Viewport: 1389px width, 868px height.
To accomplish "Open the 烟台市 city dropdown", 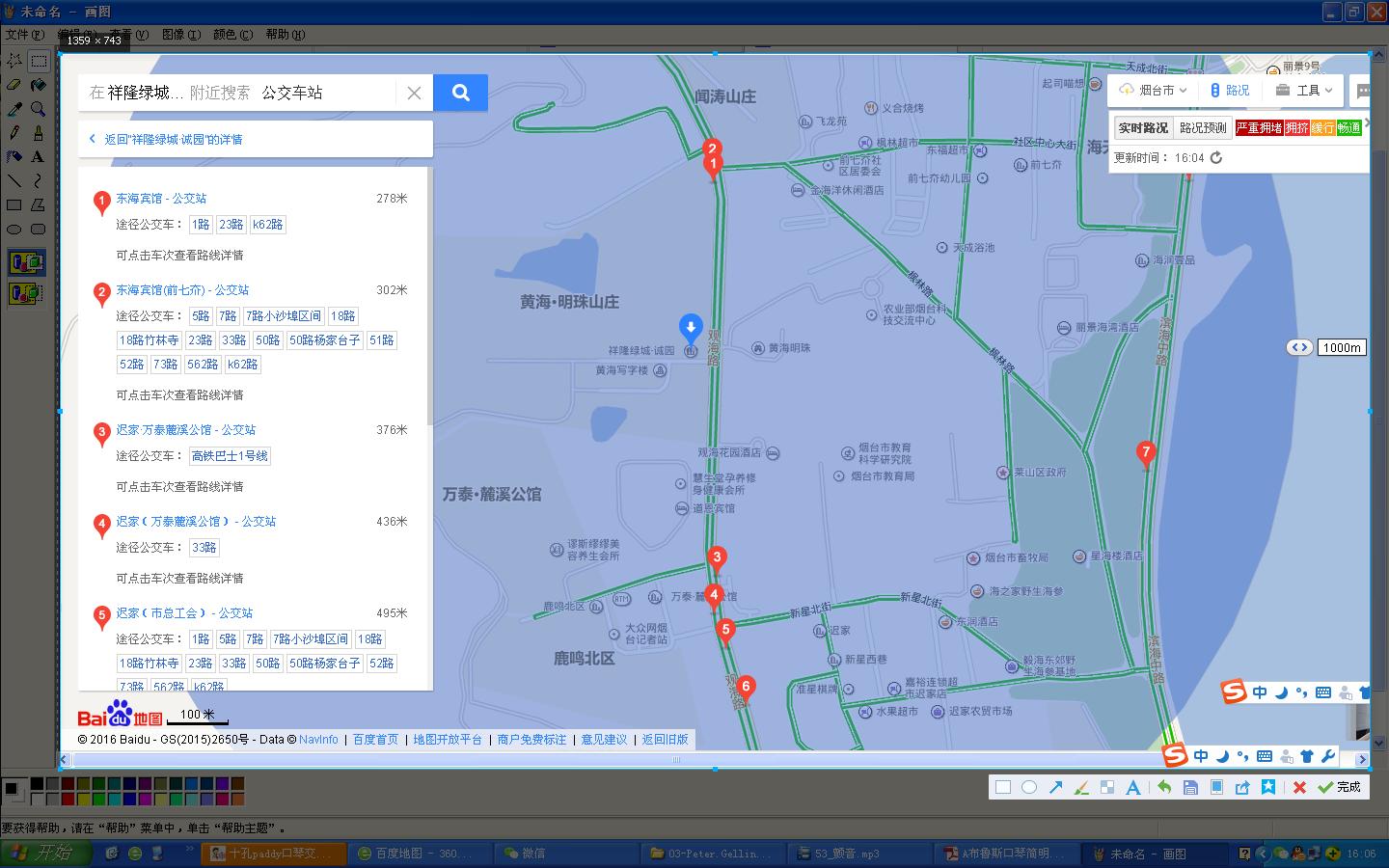I will (x=1153, y=90).
